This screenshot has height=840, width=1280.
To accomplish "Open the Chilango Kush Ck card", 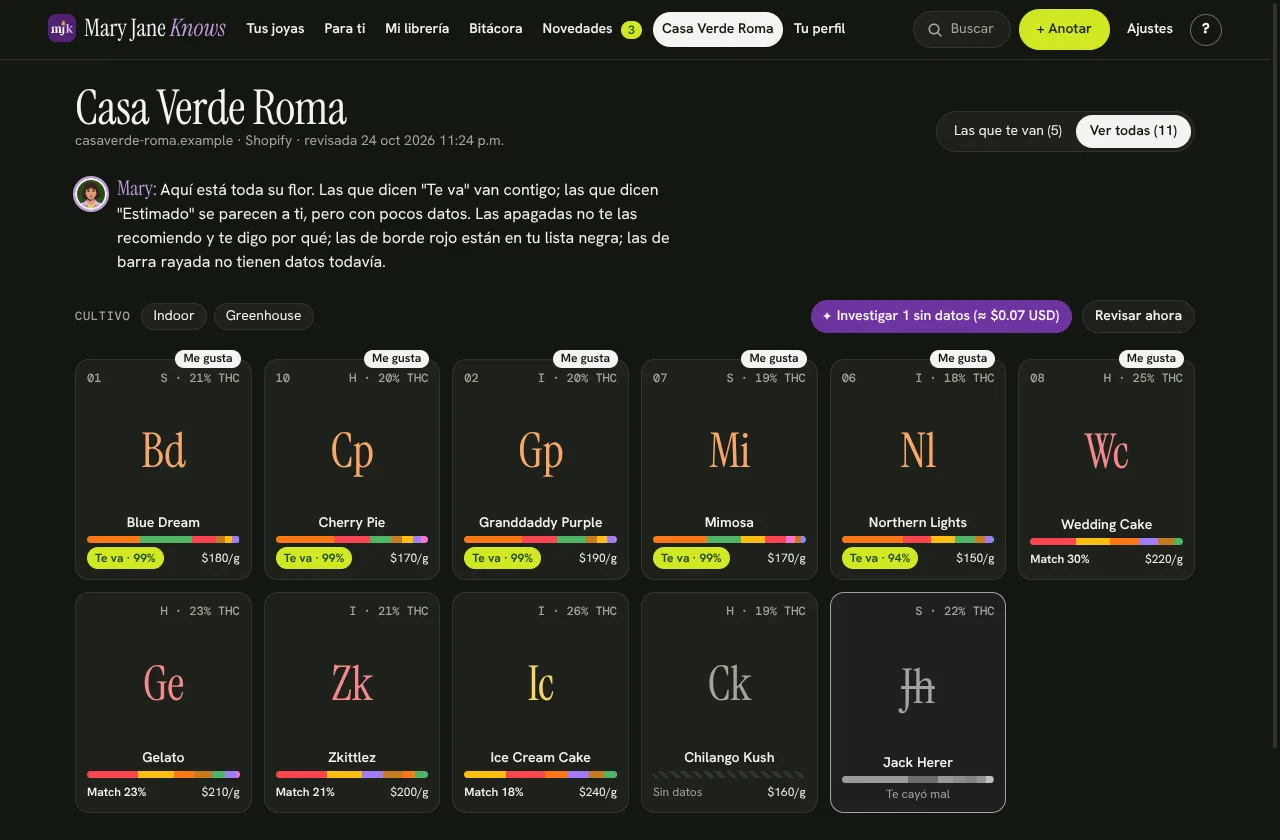I will pos(729,703).
